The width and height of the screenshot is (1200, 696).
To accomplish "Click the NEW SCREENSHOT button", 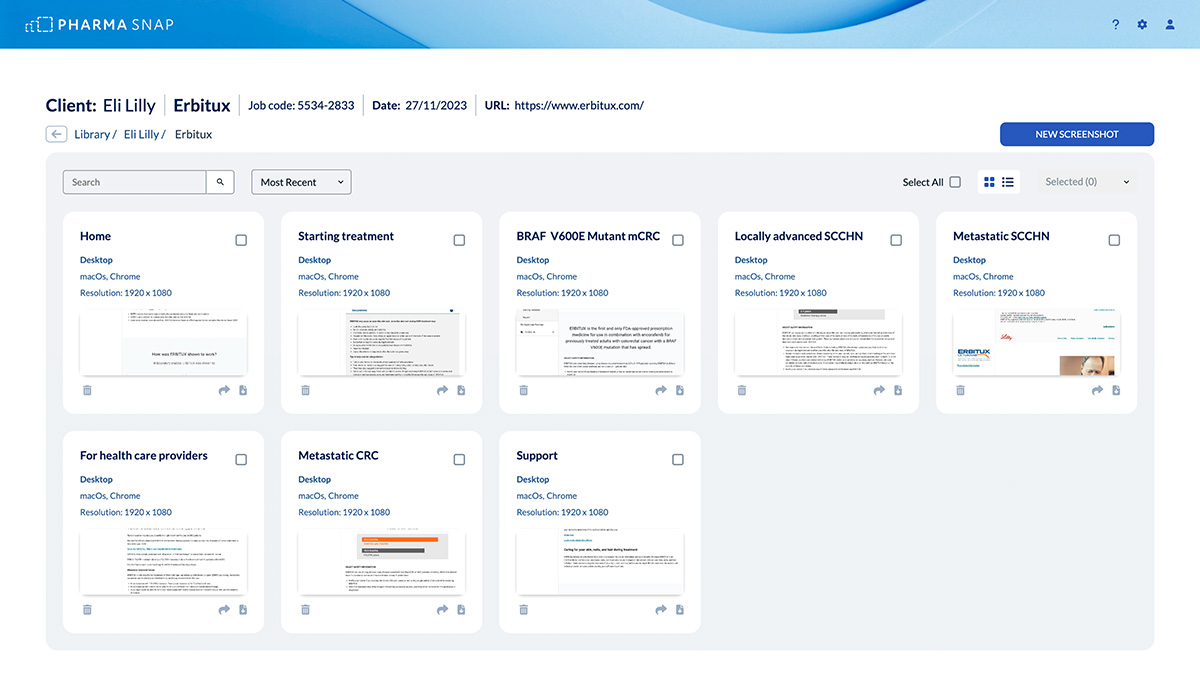I will pyautogui.click(x=1077, y=134).
